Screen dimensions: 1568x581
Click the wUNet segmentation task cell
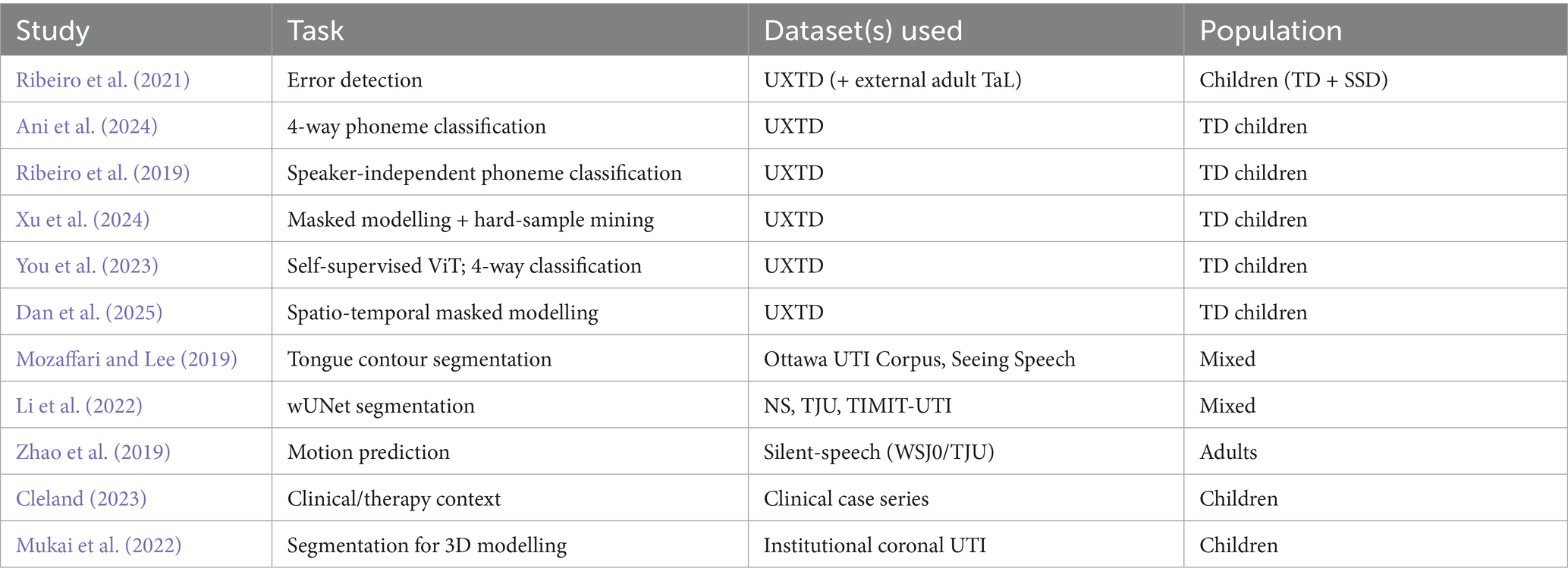pyautogui.click(x=381, y=406)
